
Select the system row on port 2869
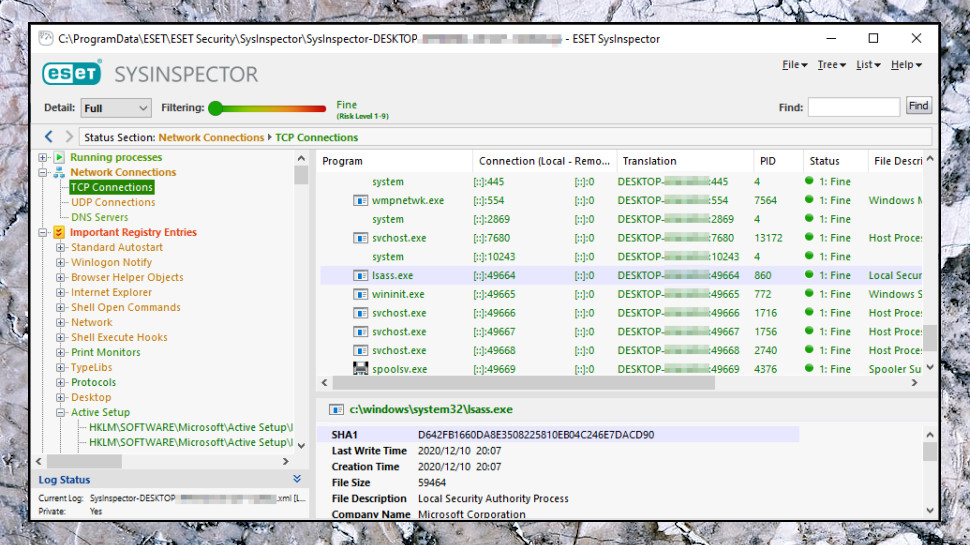(620, 220)
